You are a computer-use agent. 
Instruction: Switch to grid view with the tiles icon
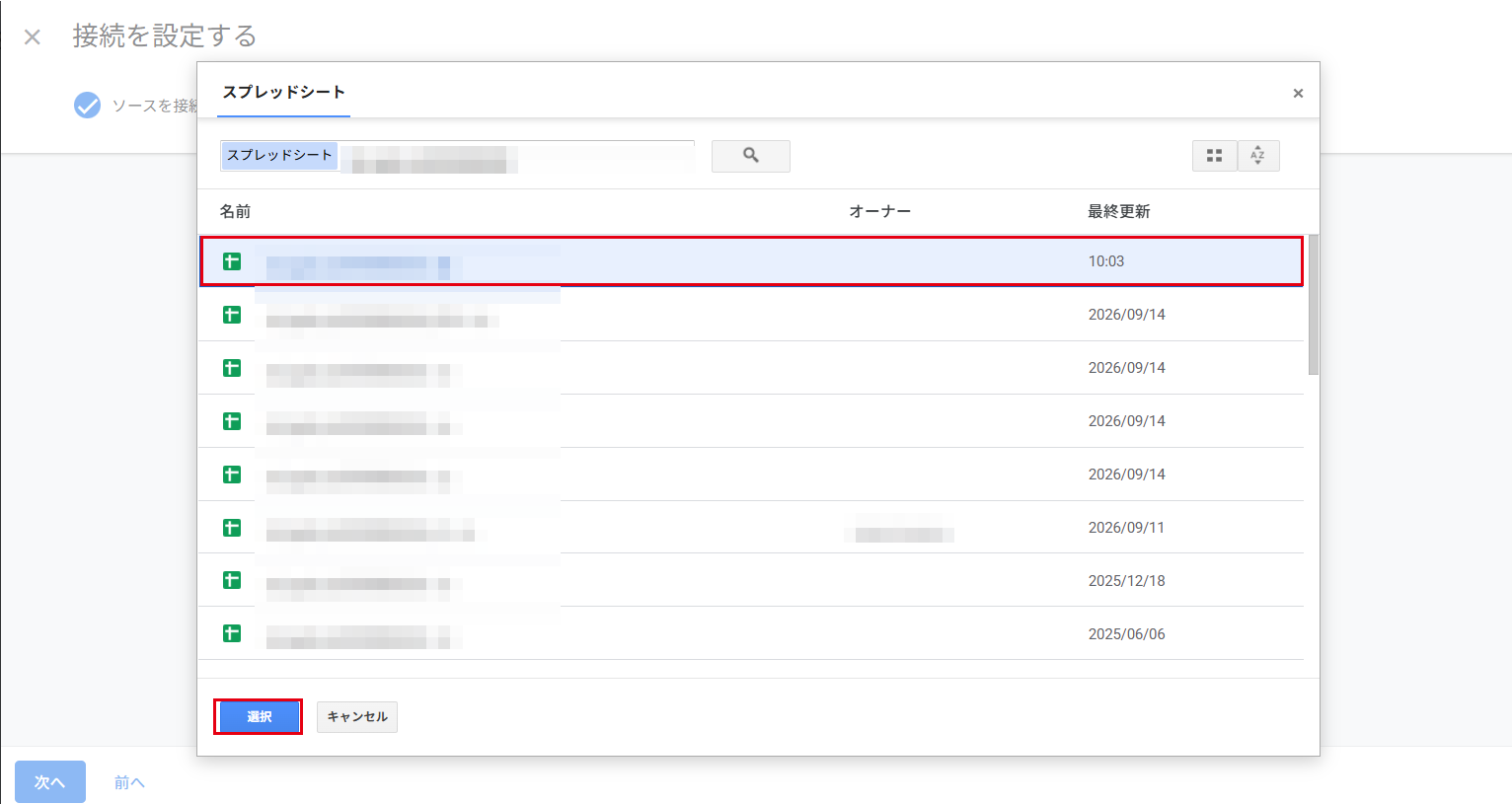[1214, 156]
